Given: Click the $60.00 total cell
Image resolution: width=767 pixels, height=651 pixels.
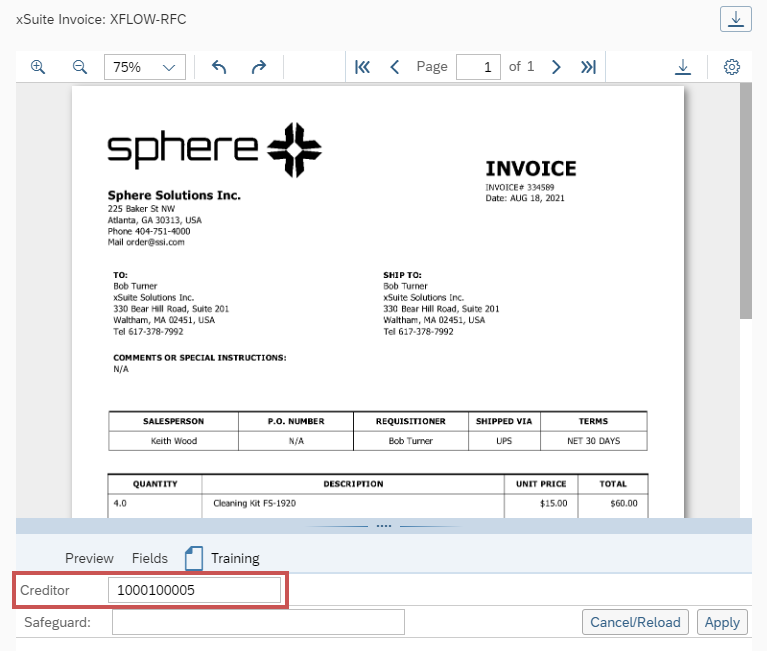Looking at the screenshot, I should click(624, 503).
